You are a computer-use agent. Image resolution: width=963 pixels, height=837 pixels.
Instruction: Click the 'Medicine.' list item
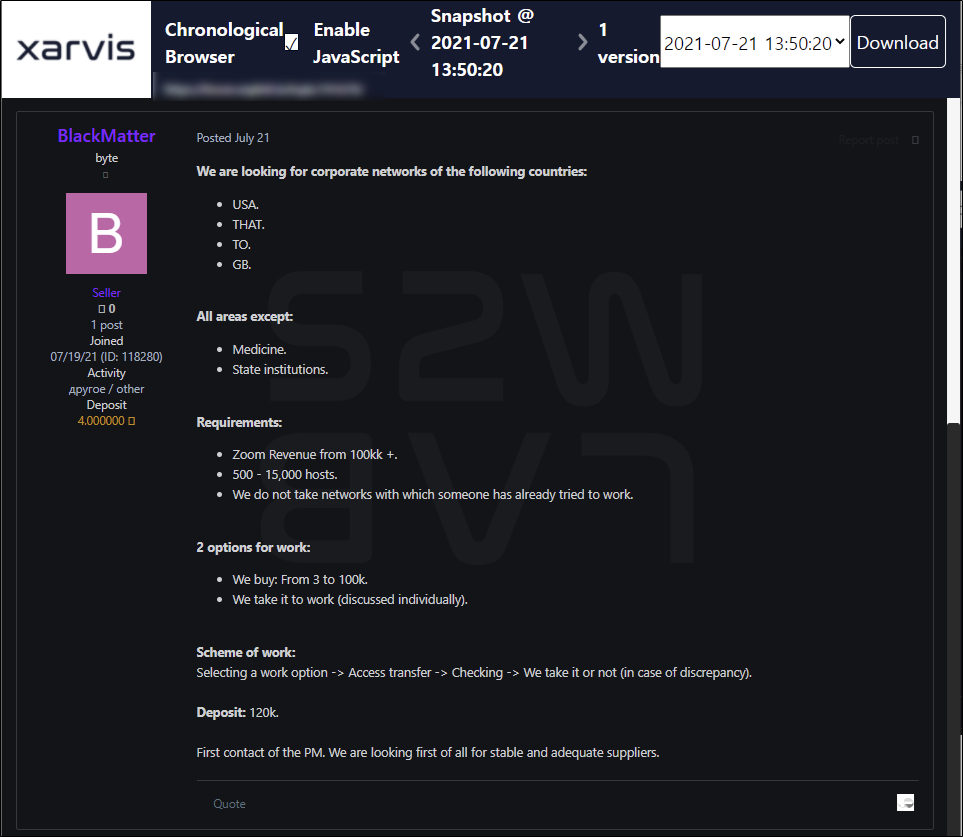click(x=259, y=349)
